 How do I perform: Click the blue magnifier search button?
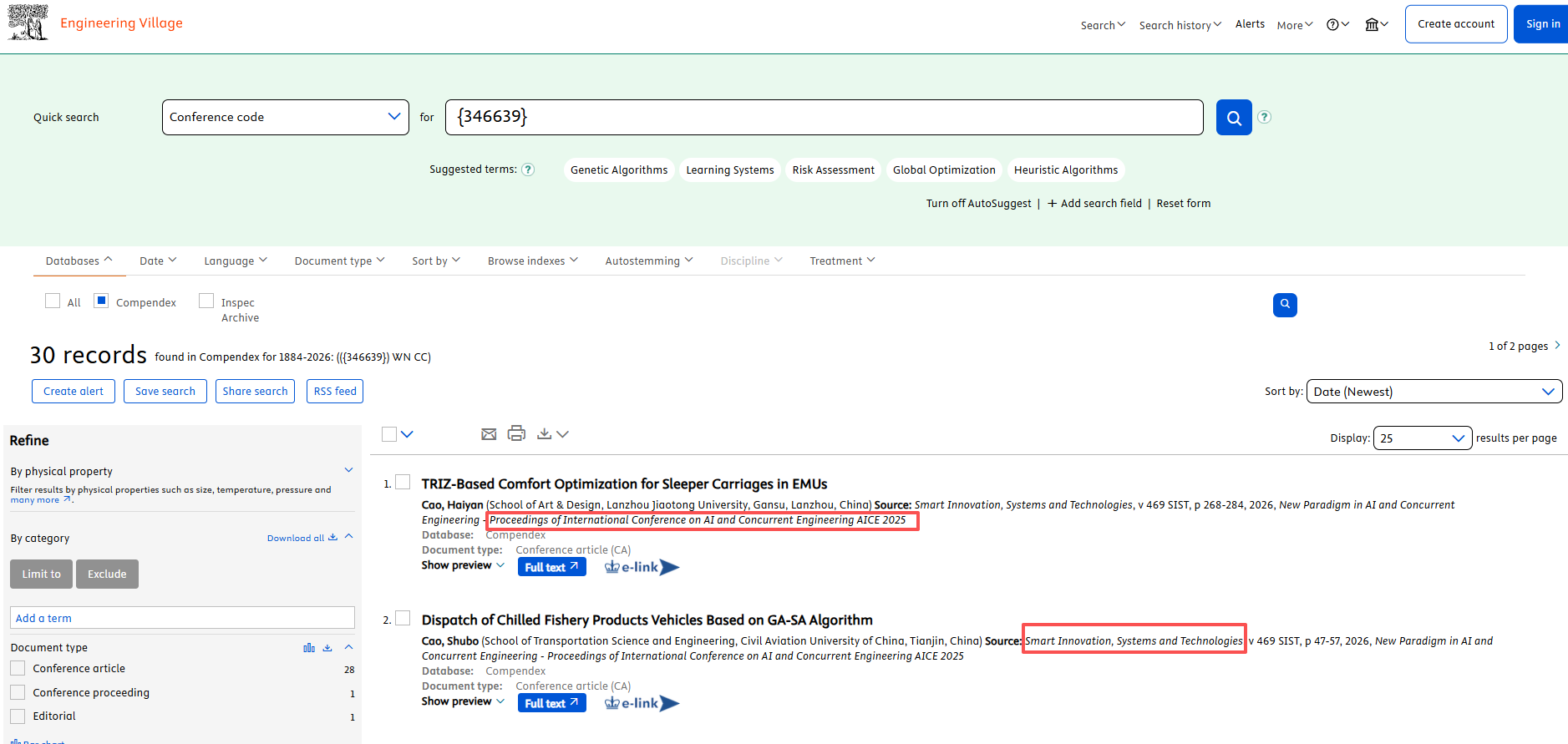click(1233, 118)
